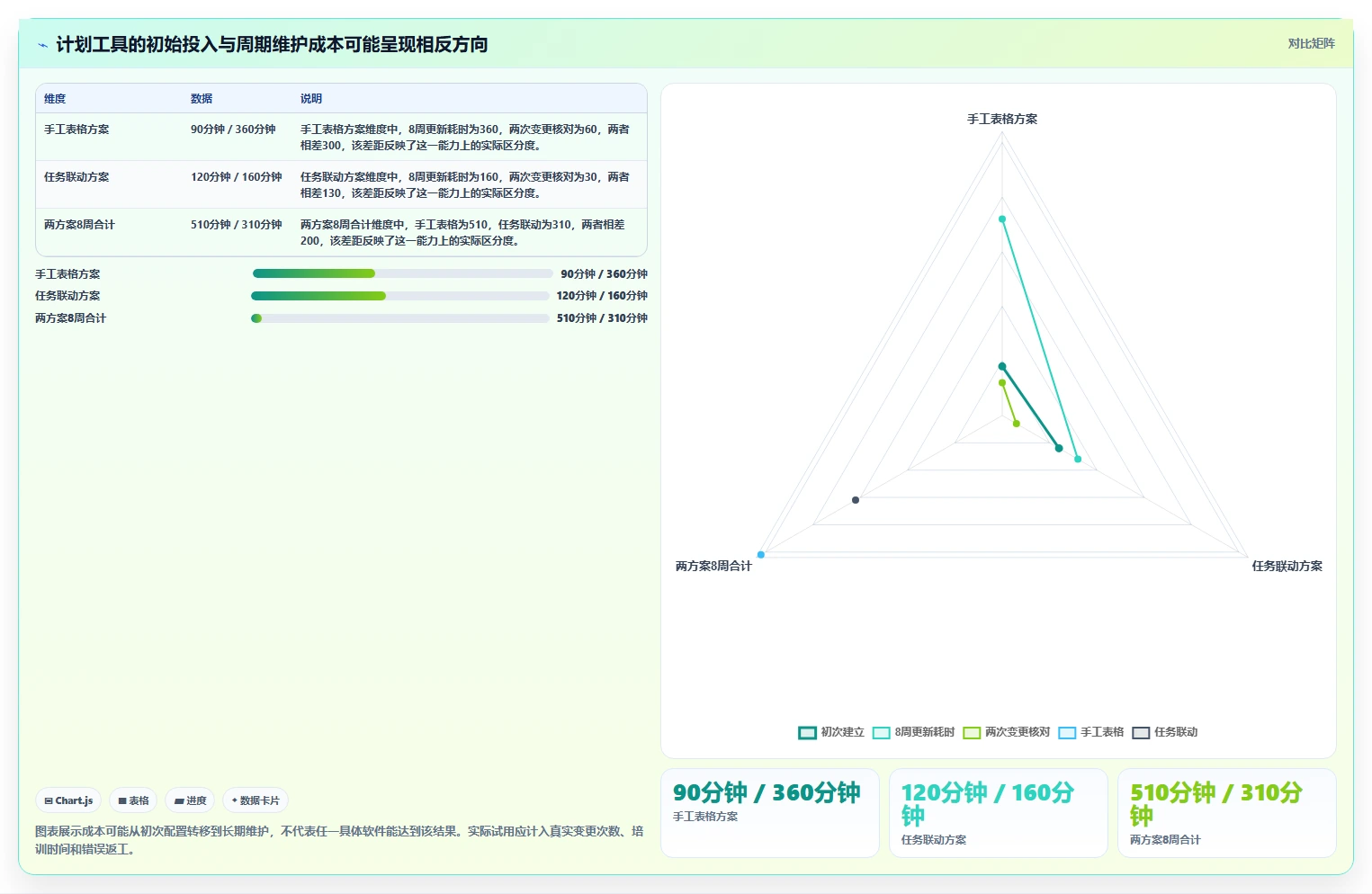Click the footnote text starting 图表展示成本
Screen dimensions: 1372x894
(x=339, y=840)
